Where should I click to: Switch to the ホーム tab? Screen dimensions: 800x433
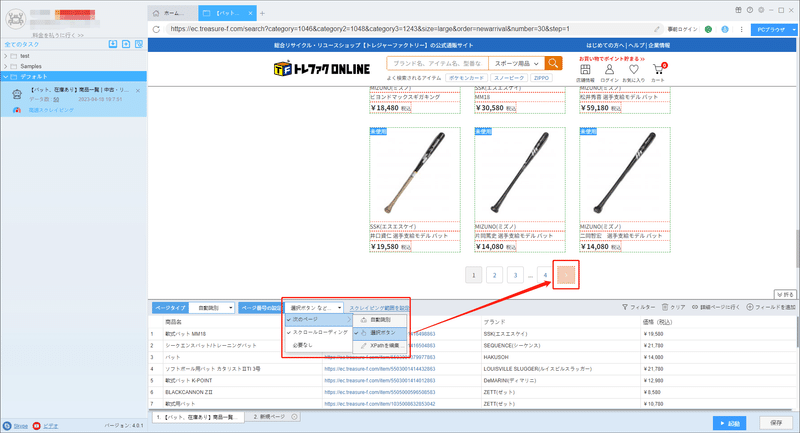coord(172,13)
